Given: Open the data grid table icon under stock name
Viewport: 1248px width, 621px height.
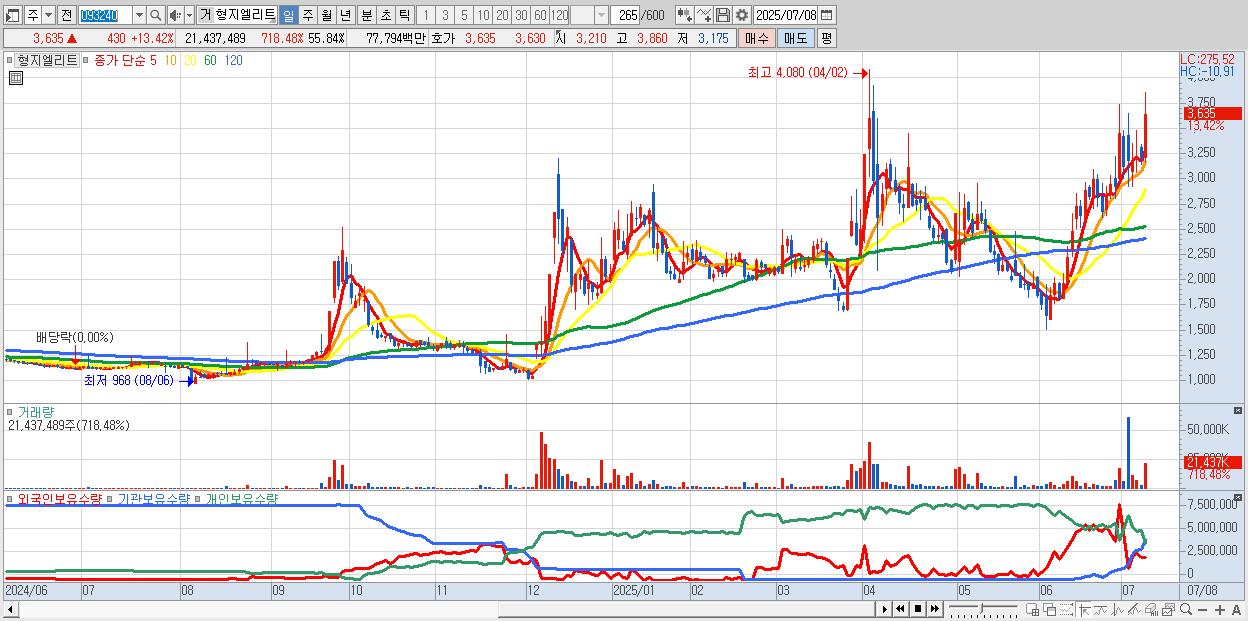Looking at the screenshot, I should (16, 78).
